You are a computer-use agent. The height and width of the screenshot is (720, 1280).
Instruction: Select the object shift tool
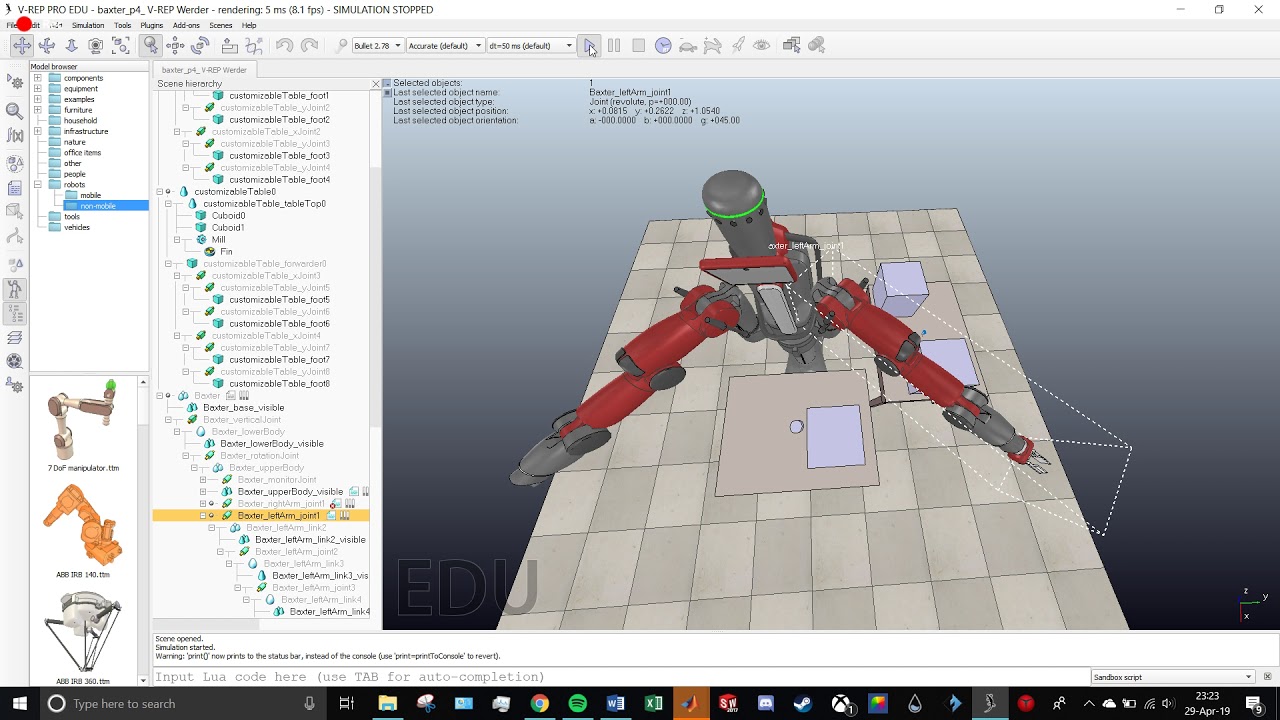coord(175,45)
